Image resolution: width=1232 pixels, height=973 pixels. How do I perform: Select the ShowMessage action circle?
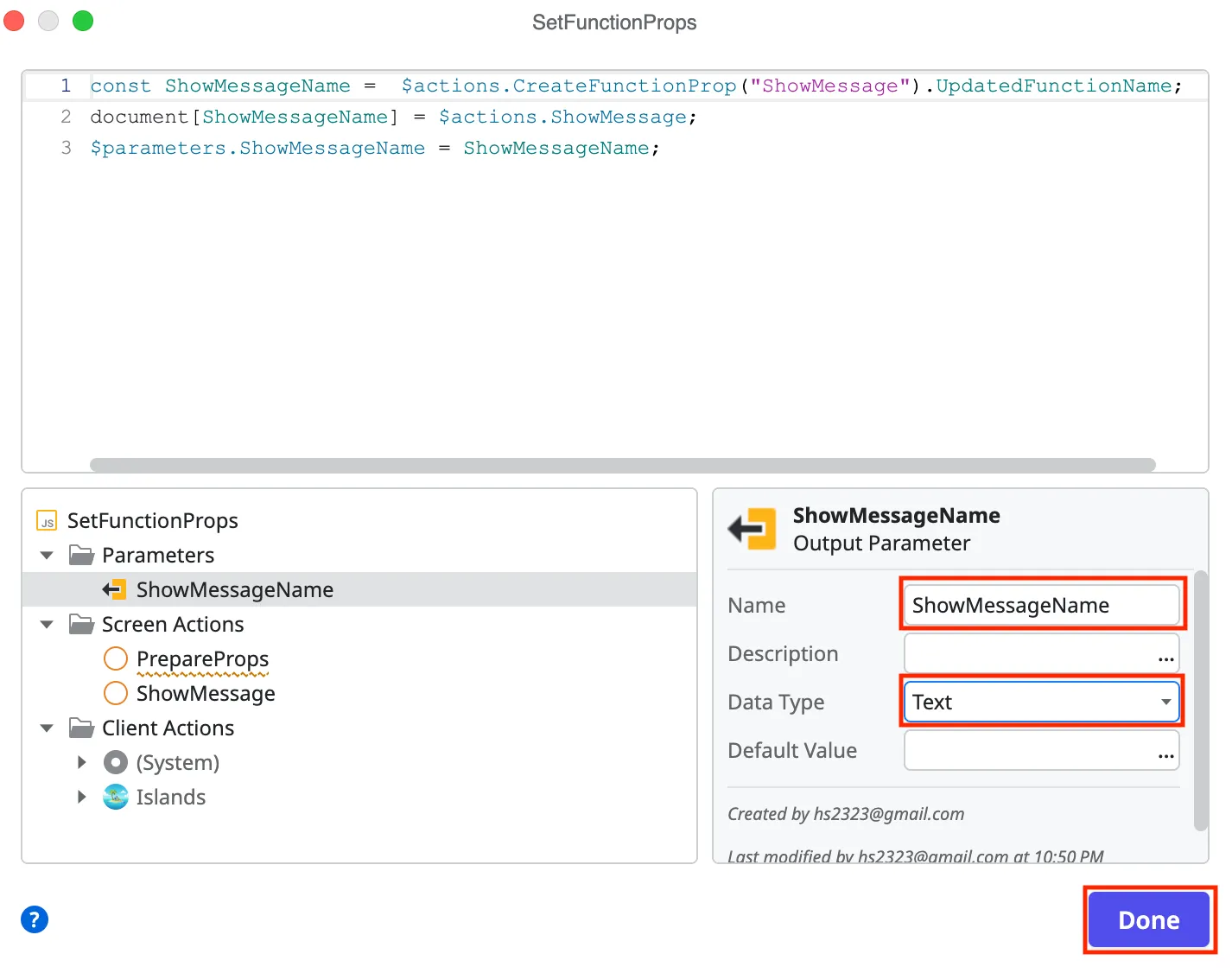pos(115,693)
